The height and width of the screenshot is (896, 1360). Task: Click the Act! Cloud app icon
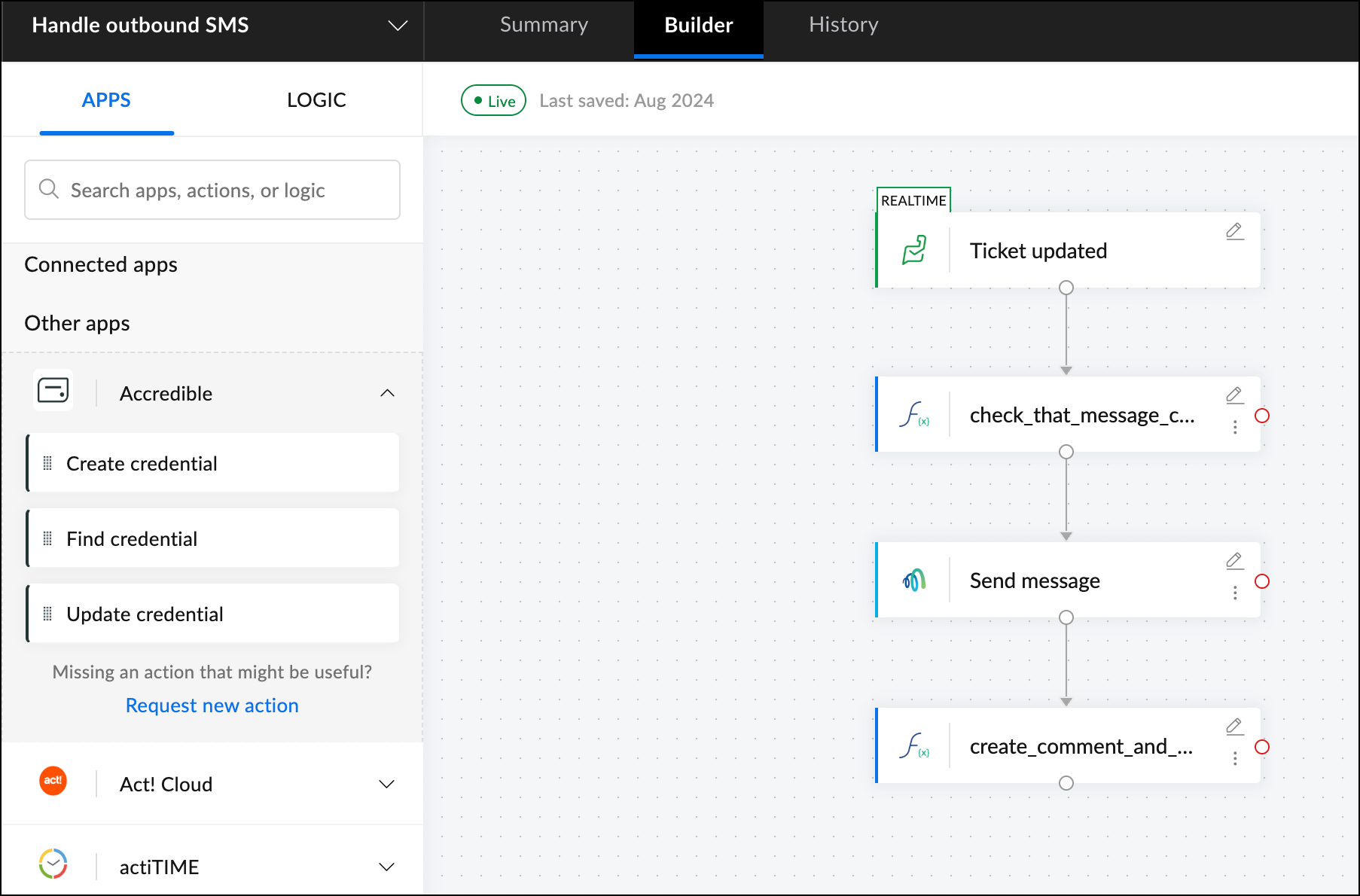click(53, 781)
